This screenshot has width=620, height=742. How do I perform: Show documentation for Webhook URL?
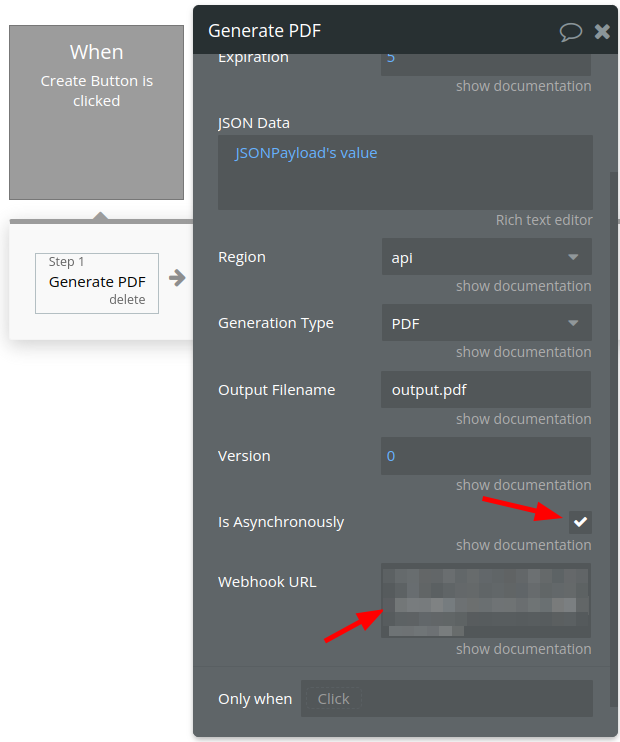pos(523,649)
